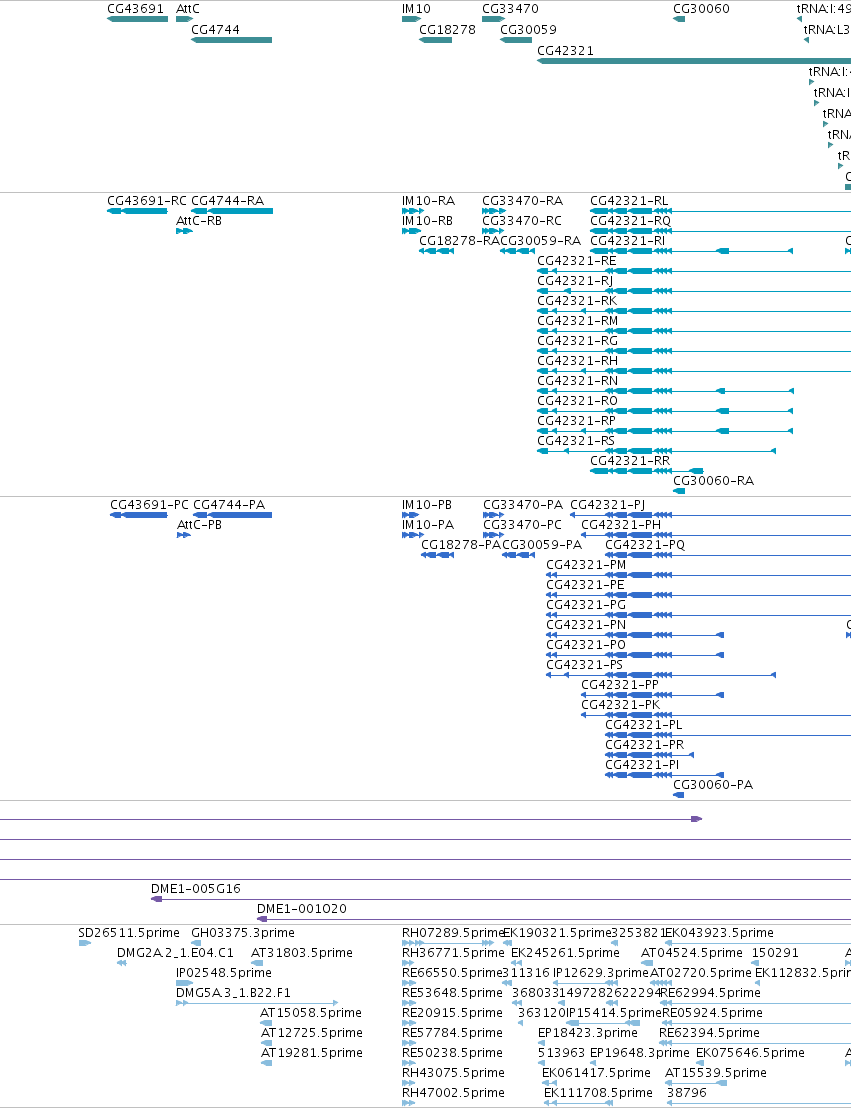
Task: Click the CG42321 gene label
Action: click(565, 51)
